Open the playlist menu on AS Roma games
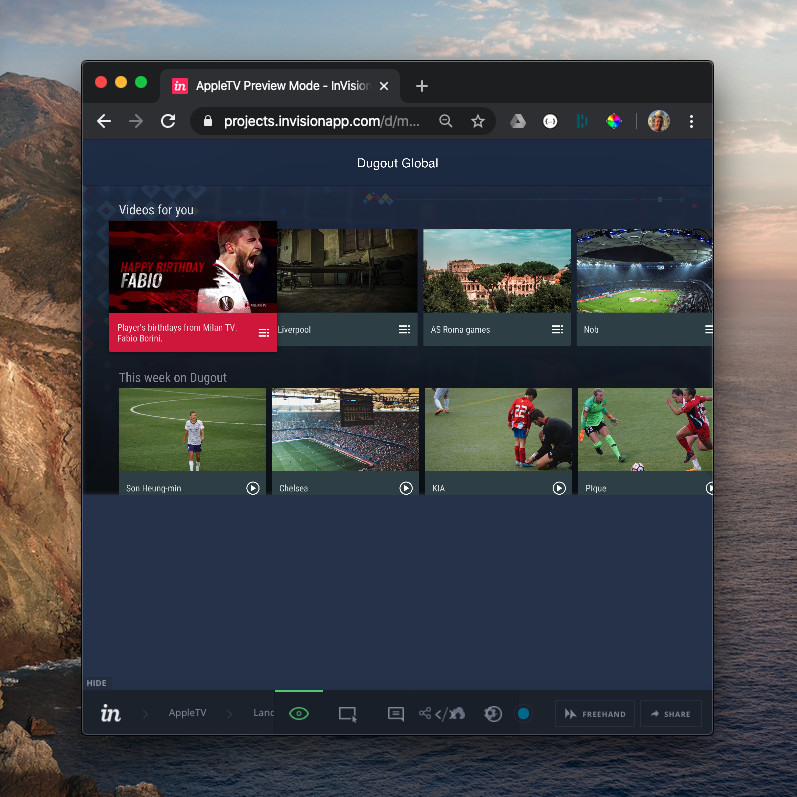This screenshot has width=797, height=797. point(557,329)
